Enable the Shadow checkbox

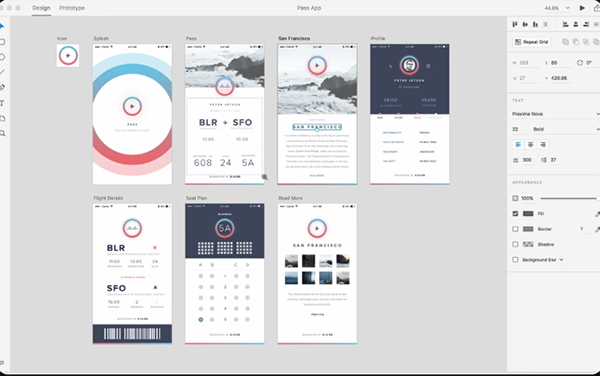(x=515, y=244)
